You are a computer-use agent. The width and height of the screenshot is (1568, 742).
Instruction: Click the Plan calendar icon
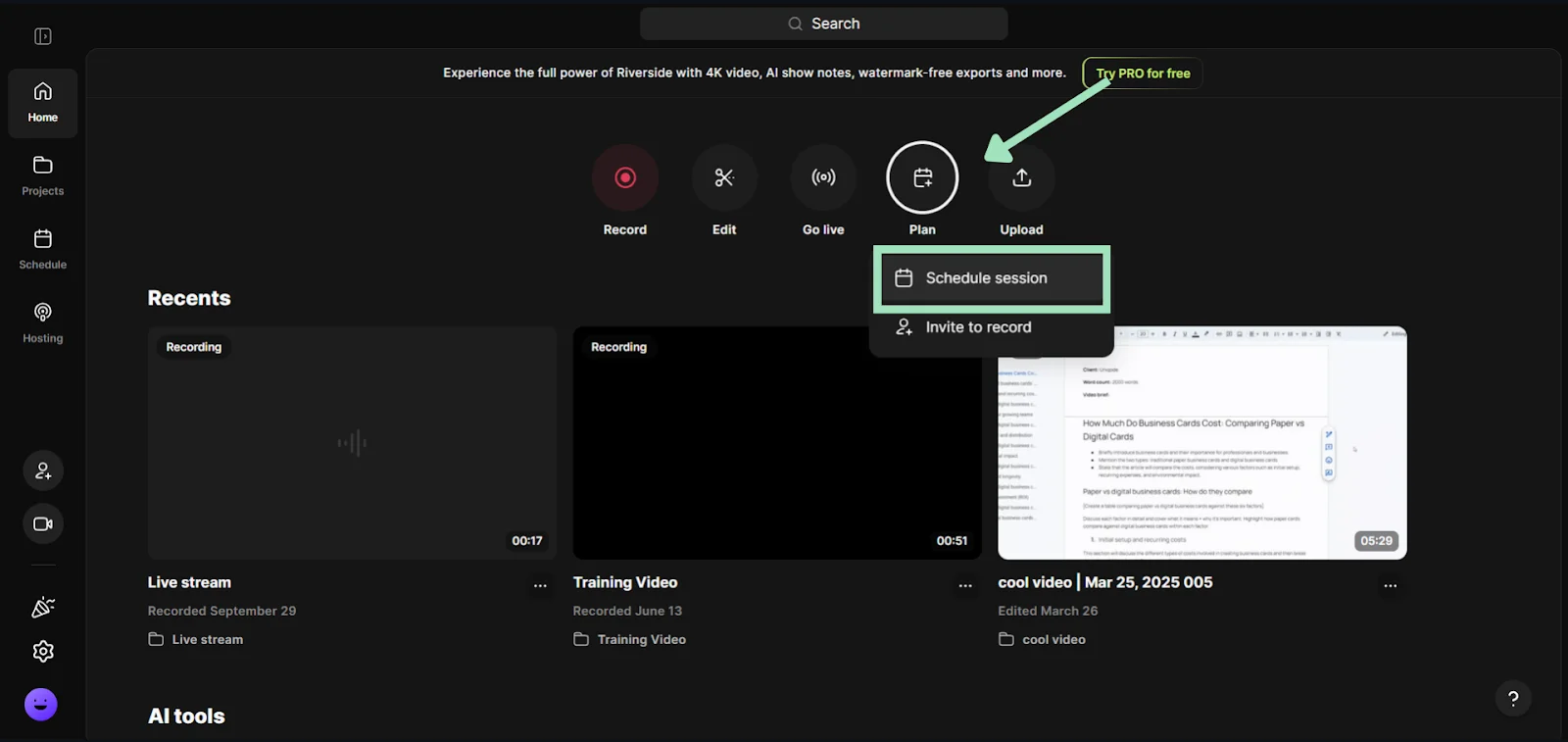tap(922, 177)
